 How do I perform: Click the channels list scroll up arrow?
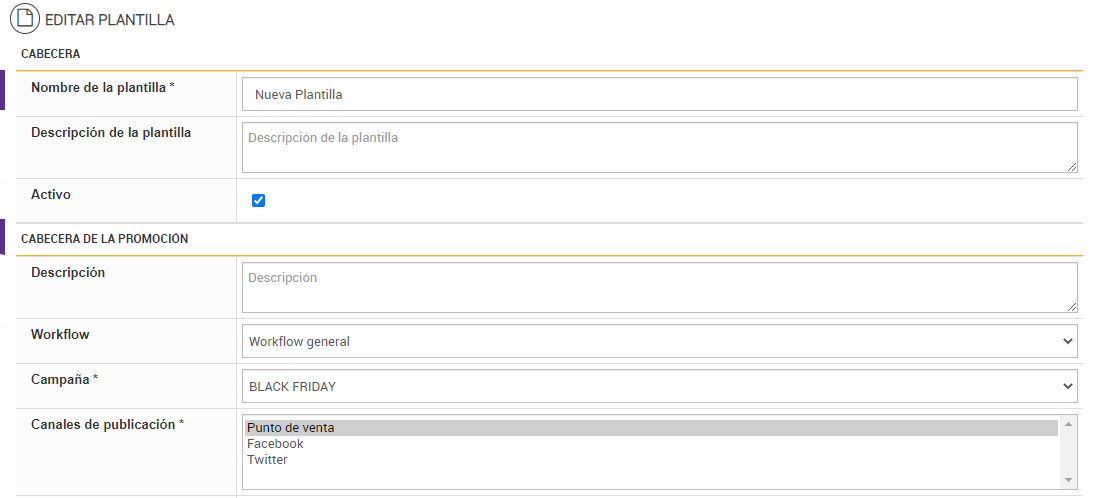click(1069, 425)
